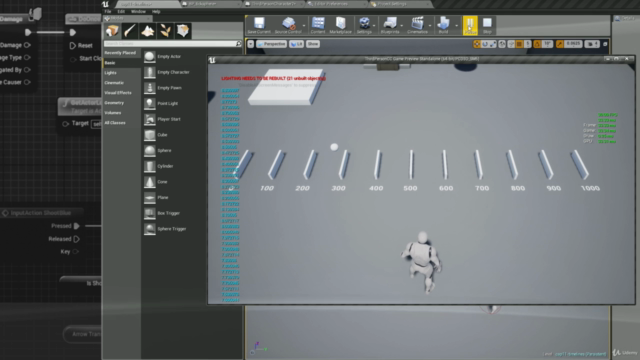Expand the Blueprints dropdown arrow
The image size is (640, 360).
tap(402, 25)
